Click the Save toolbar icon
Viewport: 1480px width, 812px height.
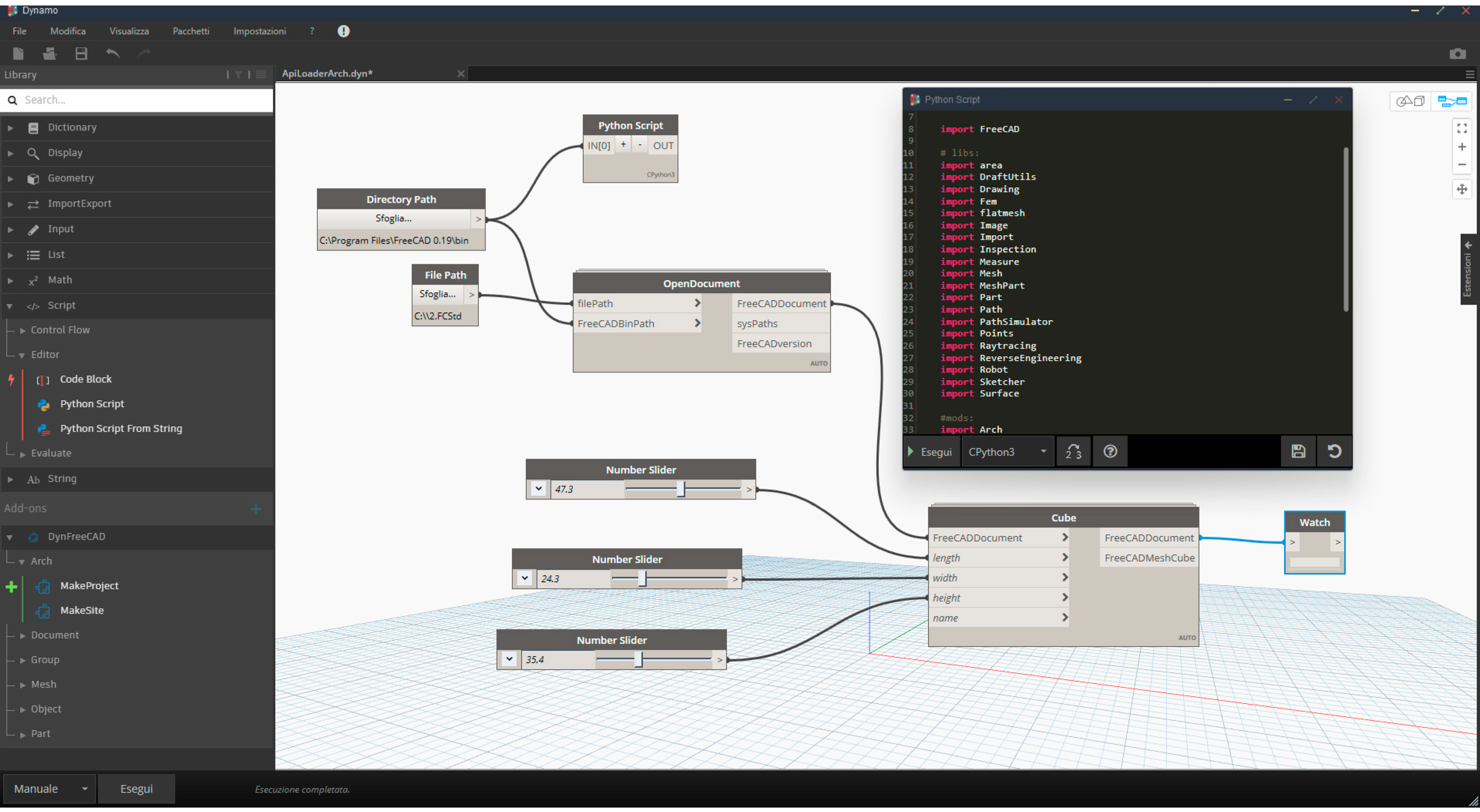(81, 53)
